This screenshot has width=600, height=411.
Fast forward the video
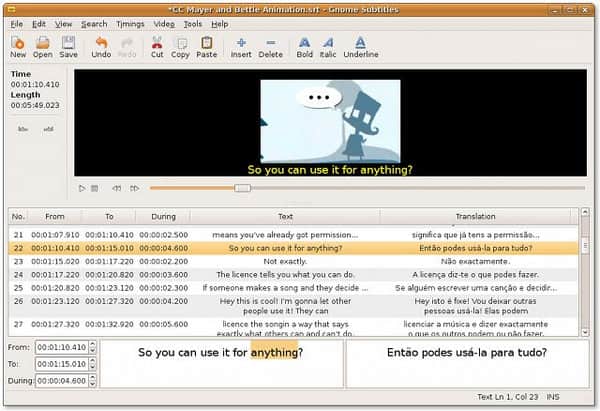click(x=134, y=188)
